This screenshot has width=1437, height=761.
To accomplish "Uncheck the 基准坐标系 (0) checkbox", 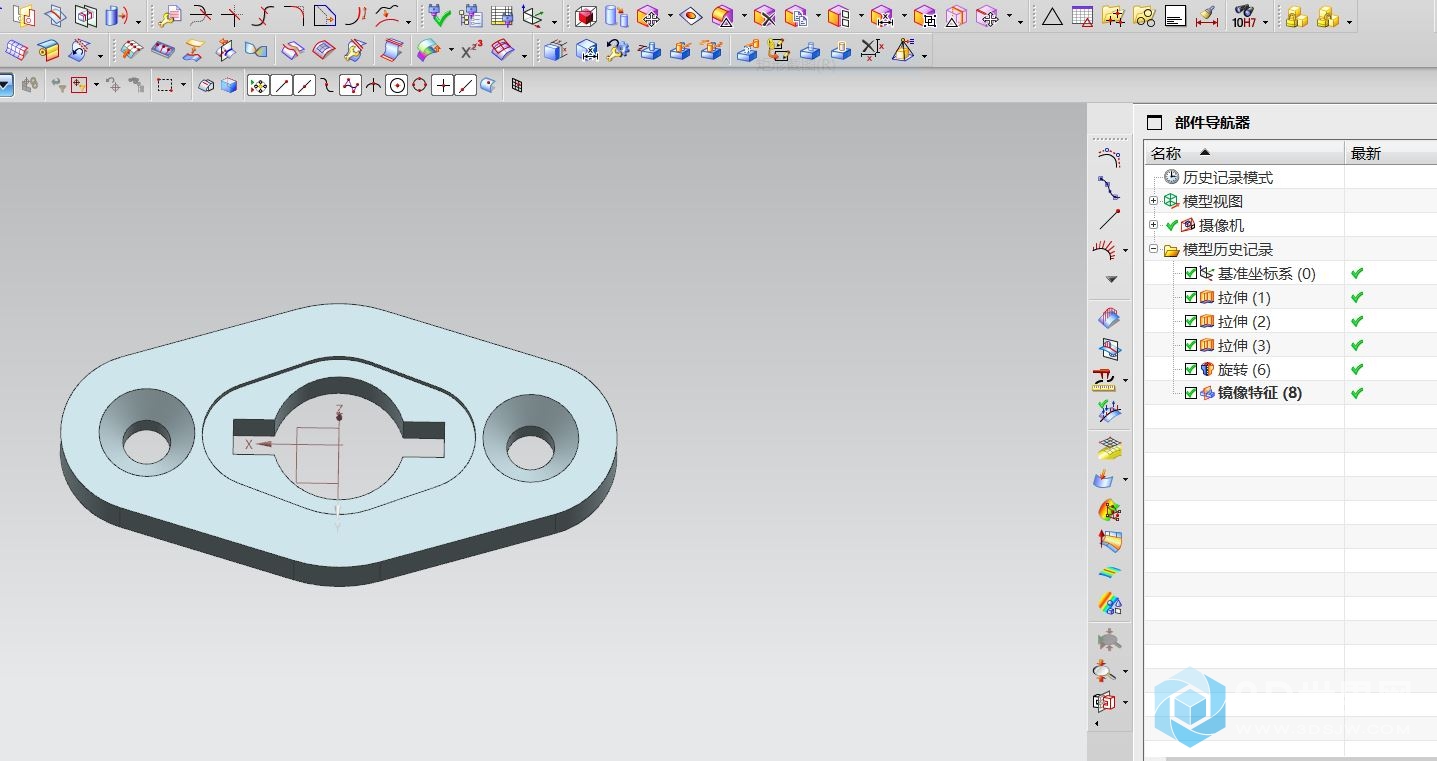I will click(x=1190, y=273).
